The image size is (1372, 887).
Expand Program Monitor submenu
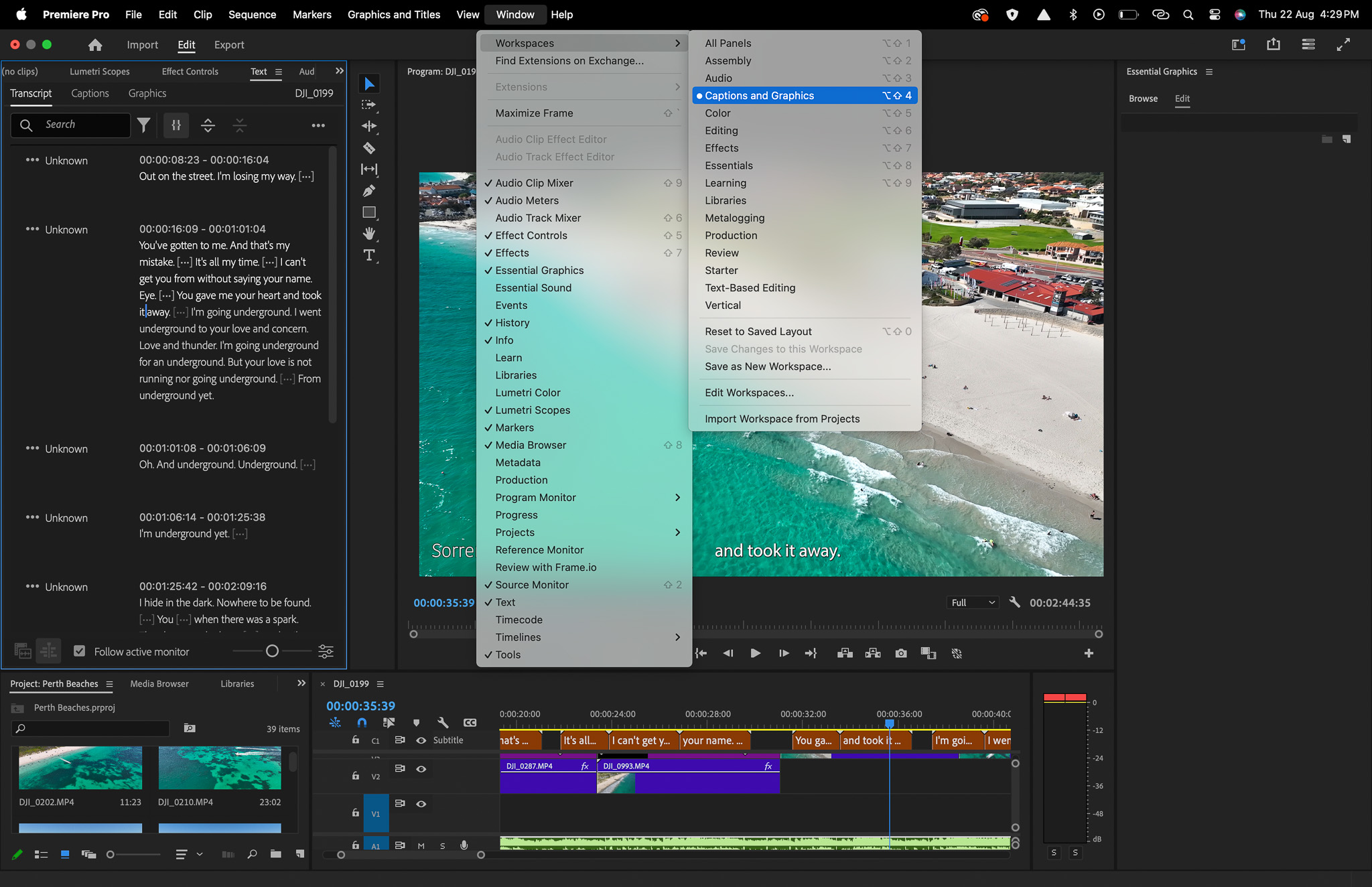pos(584,497)
